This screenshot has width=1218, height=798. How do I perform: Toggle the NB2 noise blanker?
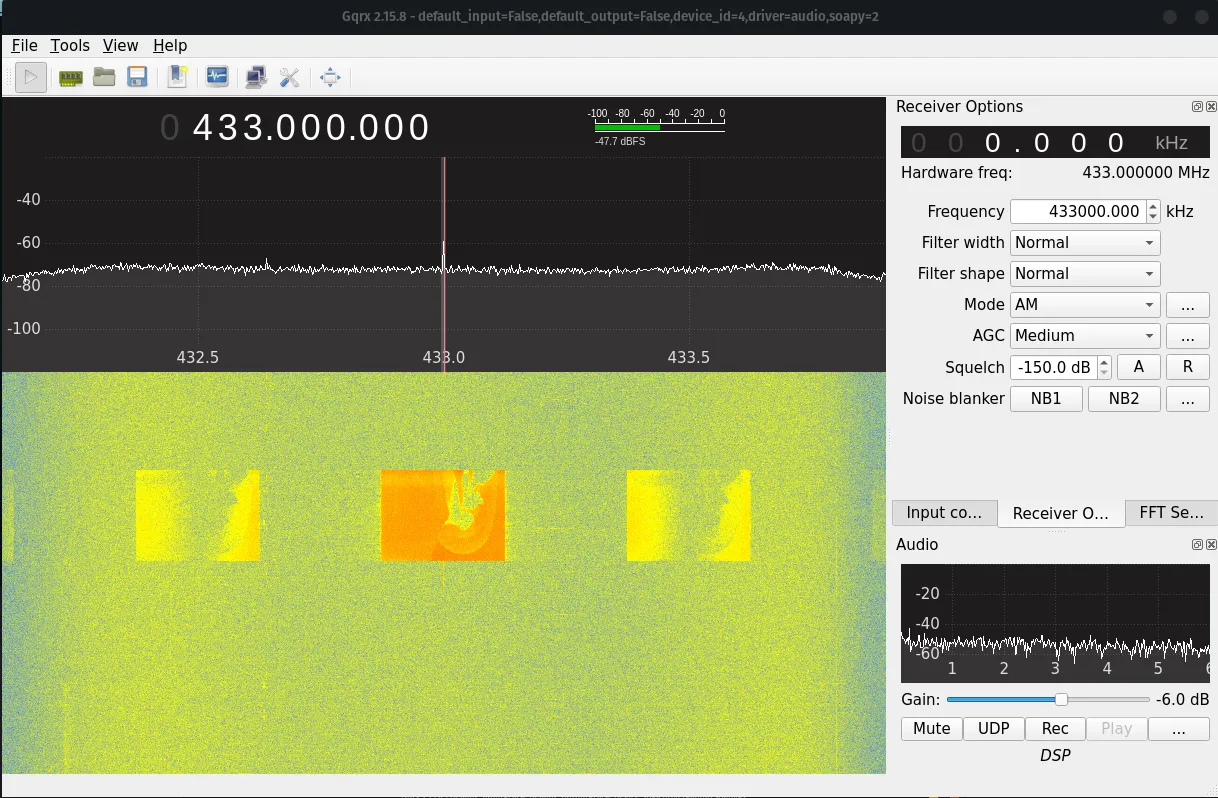coord(1124,399)
